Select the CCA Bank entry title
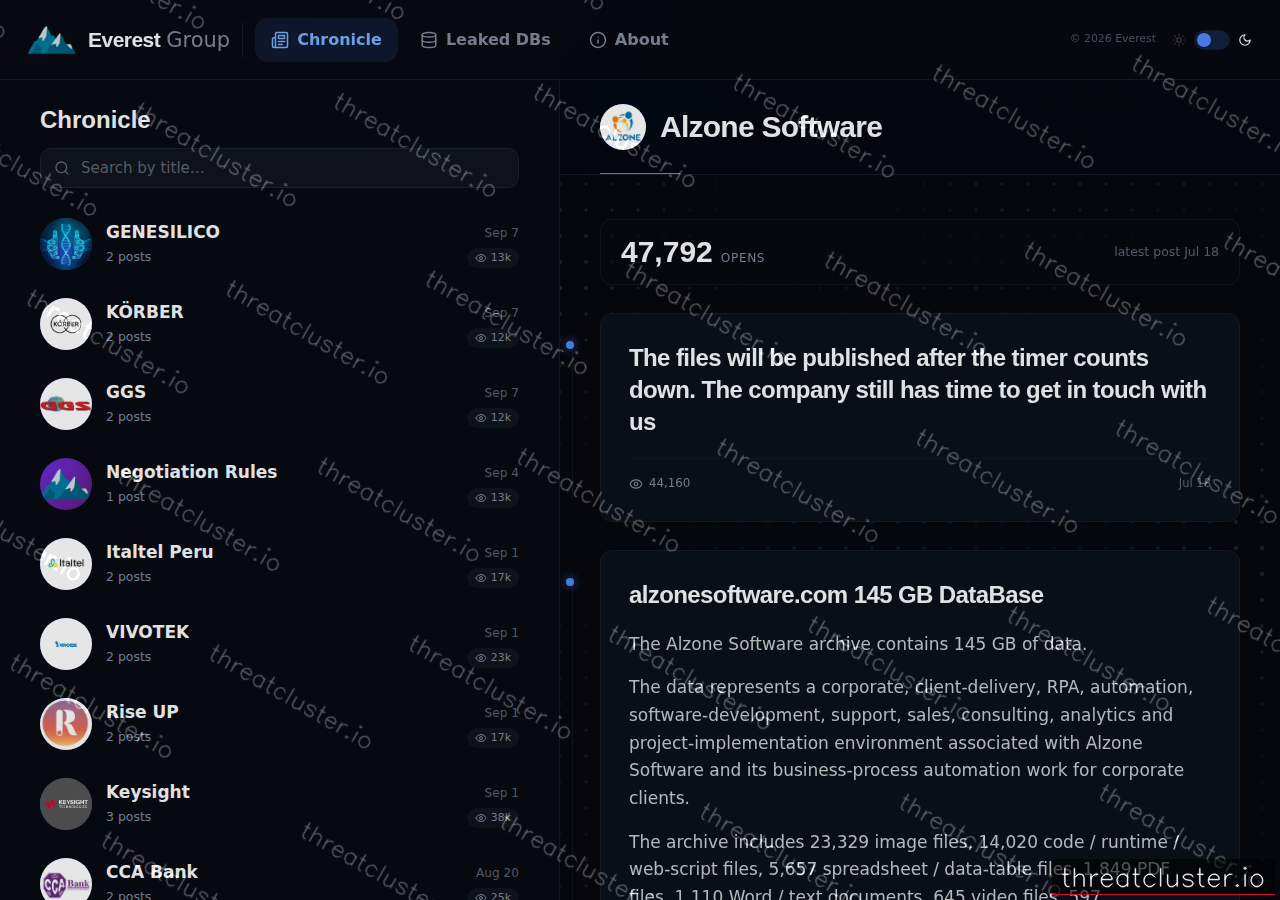 click(152, 872)
